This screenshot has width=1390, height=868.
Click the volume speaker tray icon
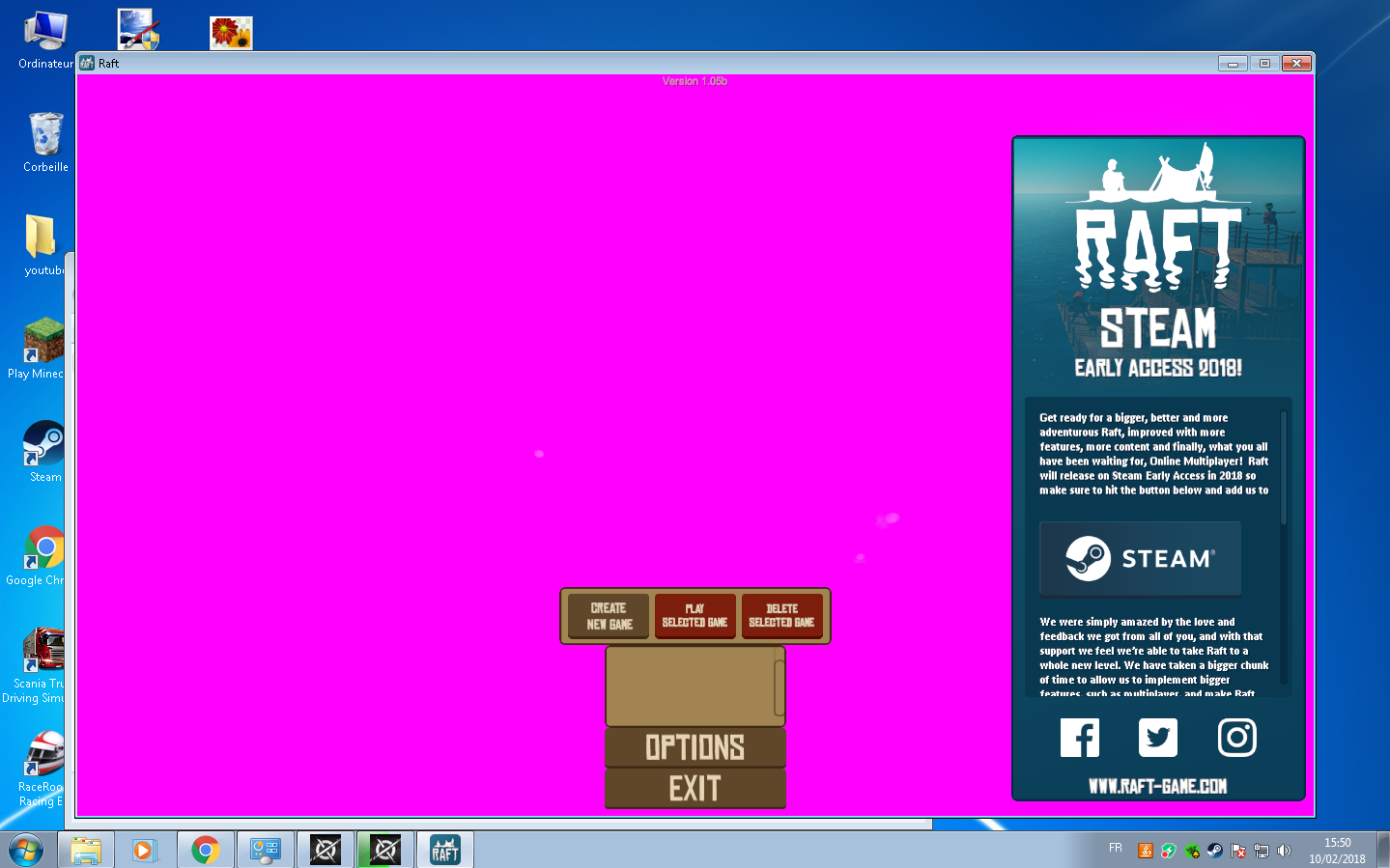[x=1284, y=851]
